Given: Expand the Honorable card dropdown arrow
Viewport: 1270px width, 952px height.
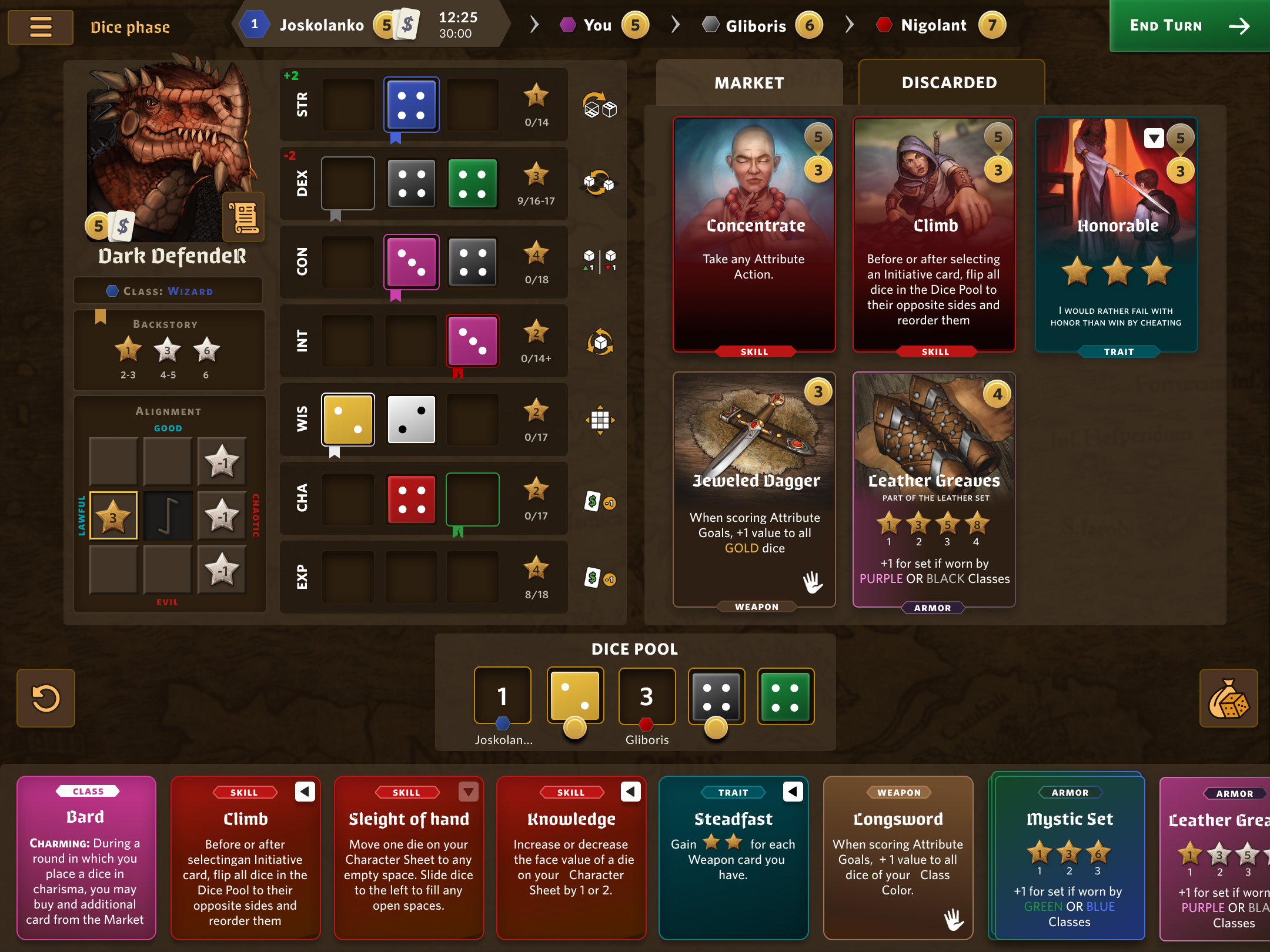Looking at the screenshot, I should click(1154, 138).
